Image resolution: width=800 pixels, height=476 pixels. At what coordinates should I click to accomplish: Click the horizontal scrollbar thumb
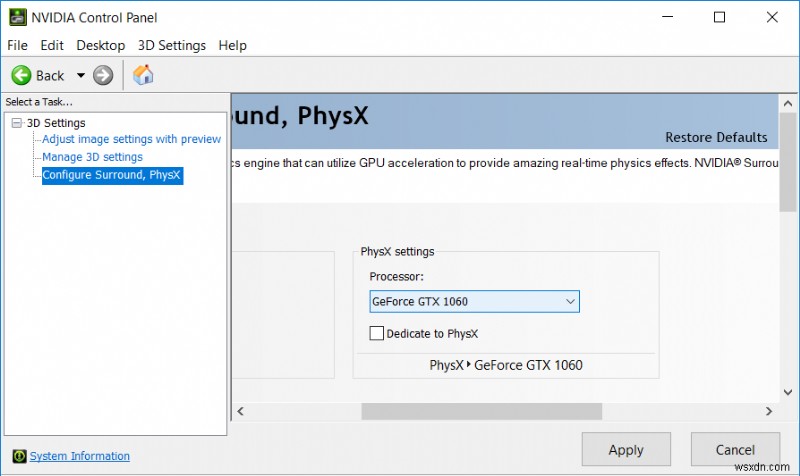click(482, 411)
